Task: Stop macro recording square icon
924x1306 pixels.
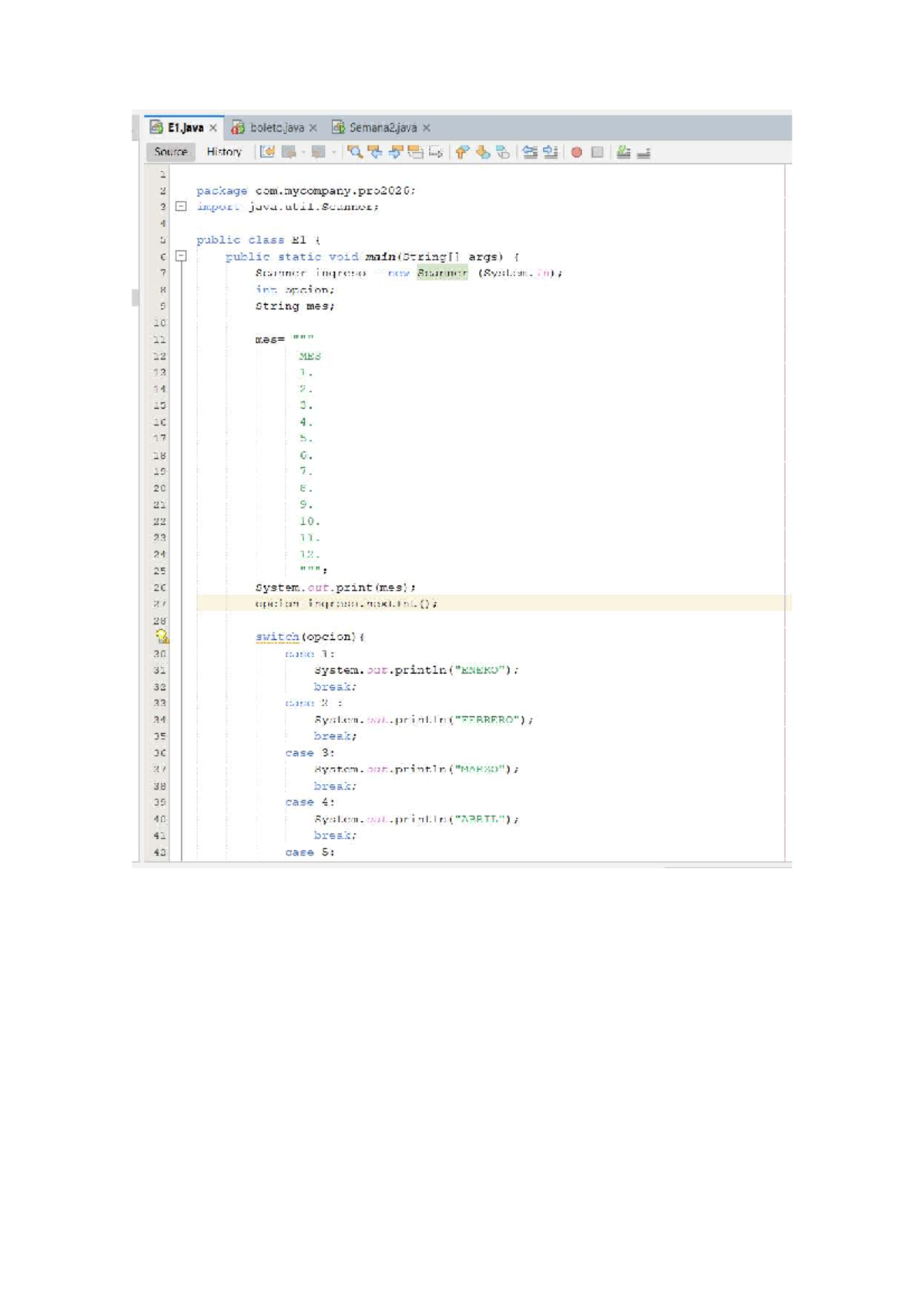Action: tap(597, 152)
